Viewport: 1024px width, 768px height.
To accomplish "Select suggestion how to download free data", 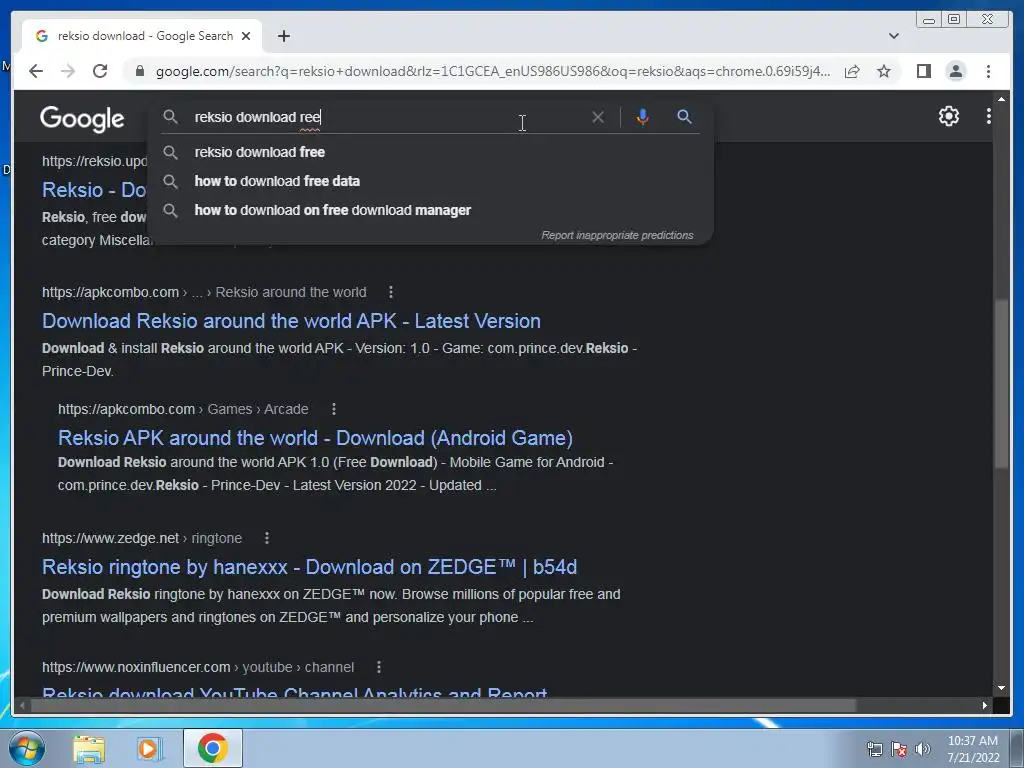I will click(431, 181).
